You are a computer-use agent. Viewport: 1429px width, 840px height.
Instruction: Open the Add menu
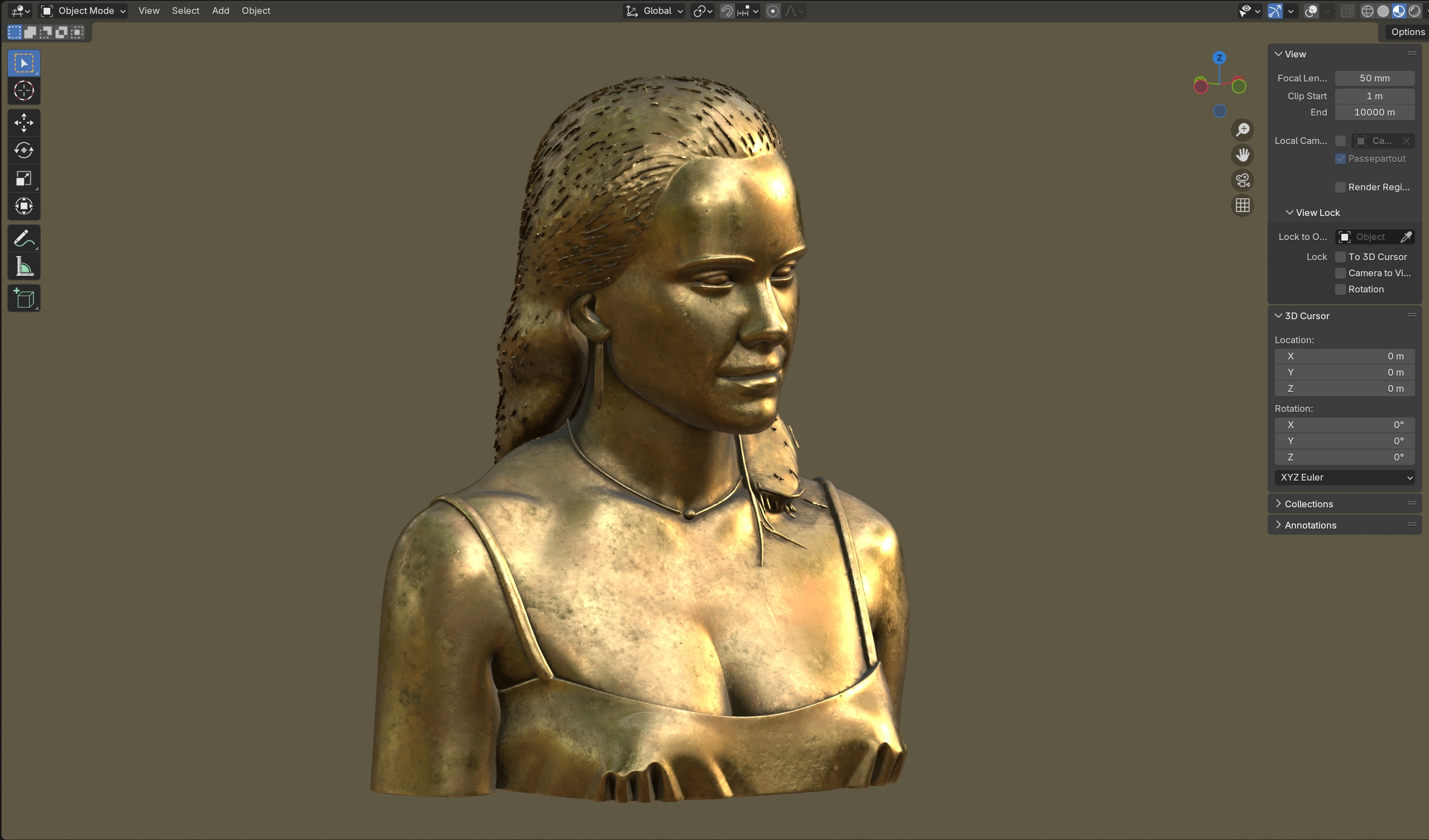coord(221,11)
